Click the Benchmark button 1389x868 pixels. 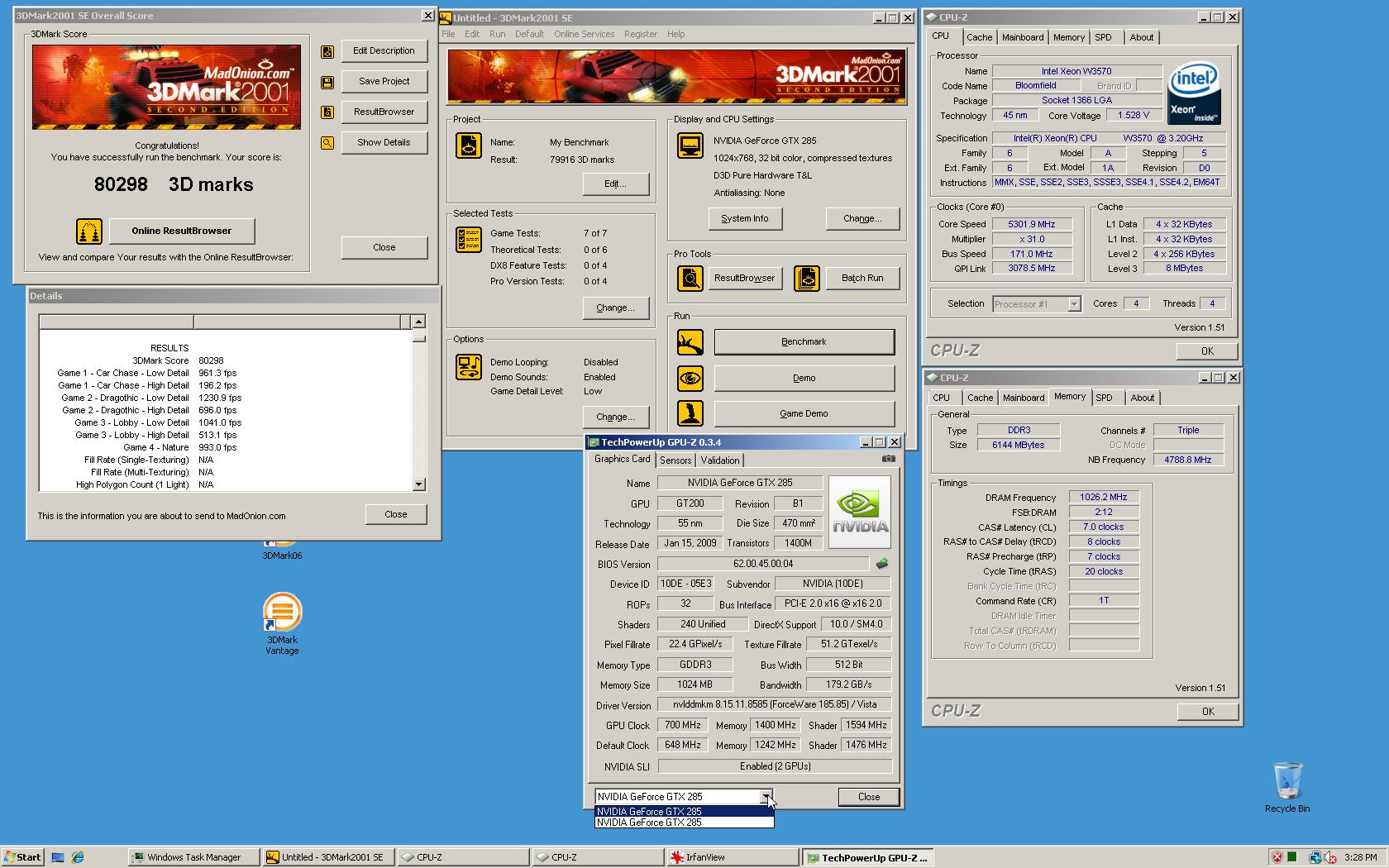point(804,341)
